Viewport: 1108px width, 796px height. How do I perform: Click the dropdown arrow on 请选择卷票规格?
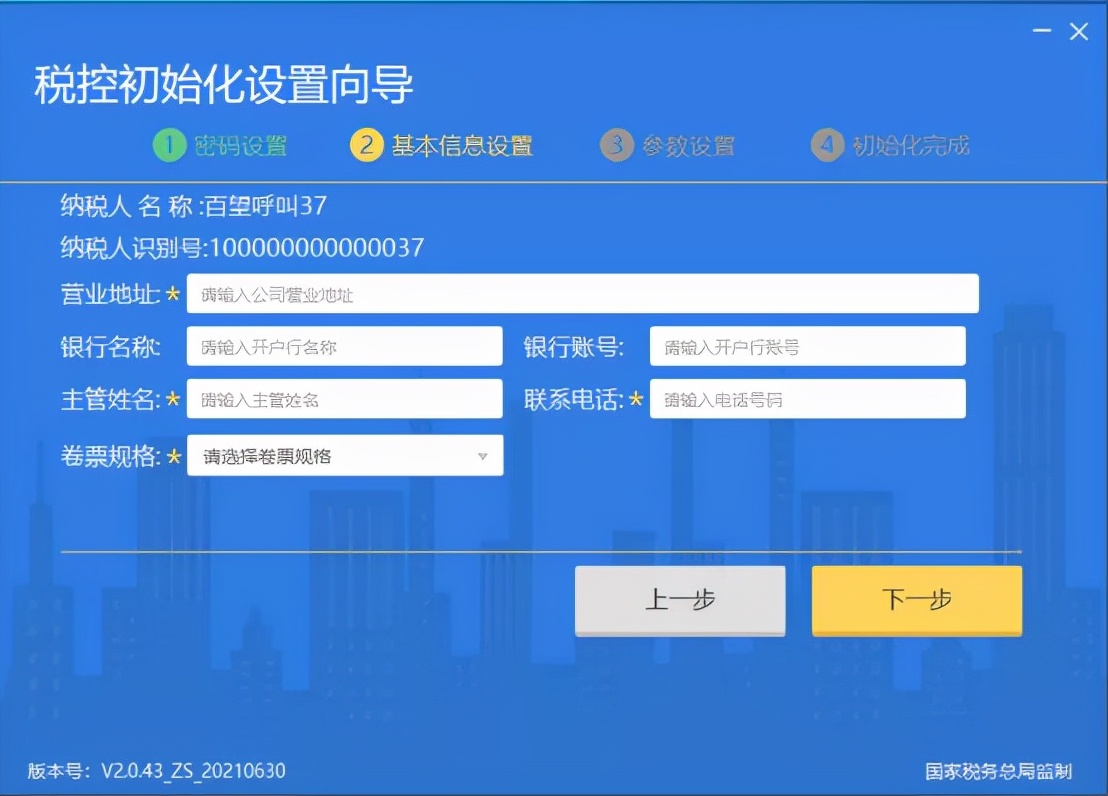484,455
